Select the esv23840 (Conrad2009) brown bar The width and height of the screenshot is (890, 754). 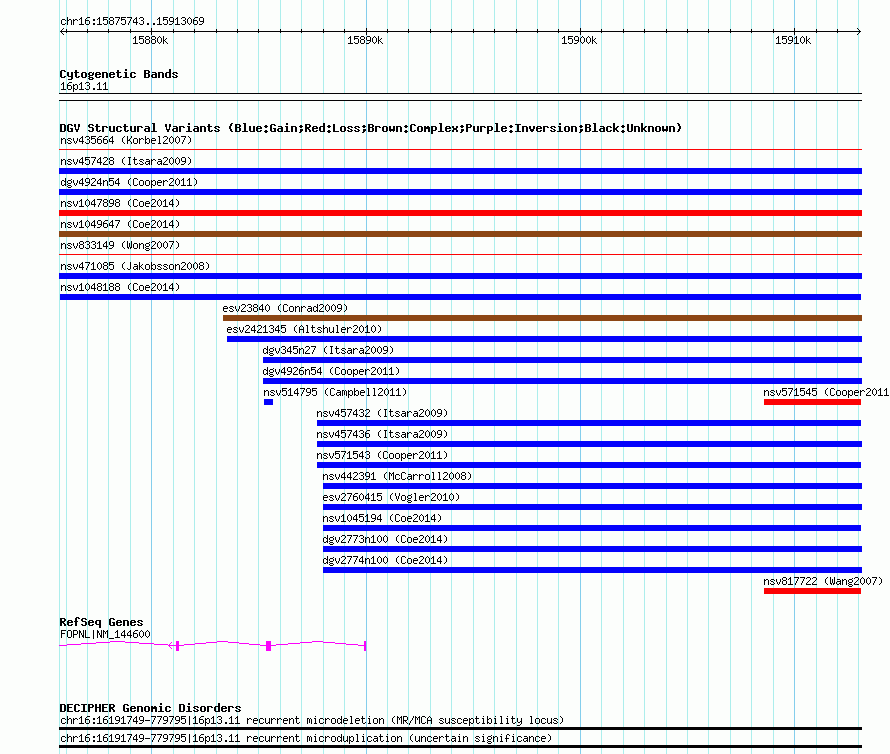point(542,318)
